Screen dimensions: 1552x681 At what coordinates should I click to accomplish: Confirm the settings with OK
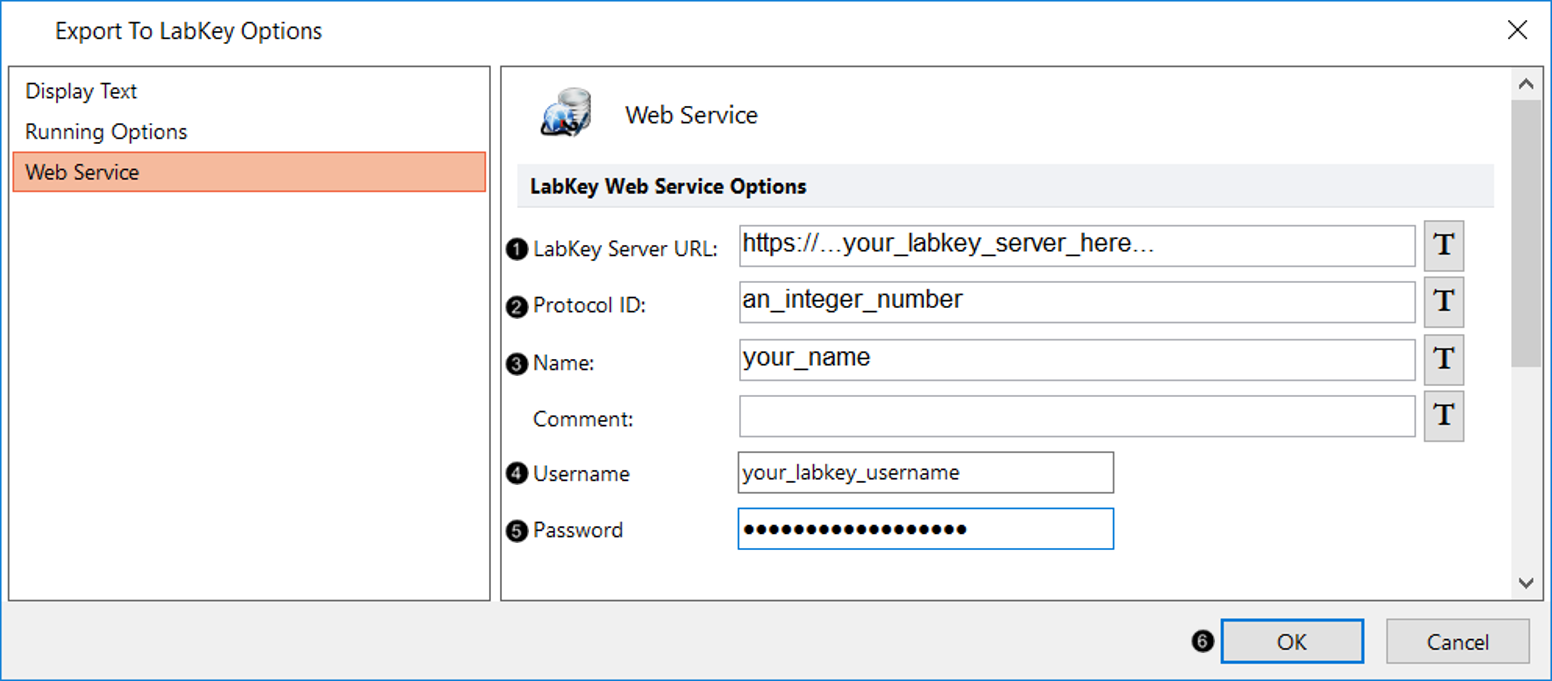coord(1292,642)
